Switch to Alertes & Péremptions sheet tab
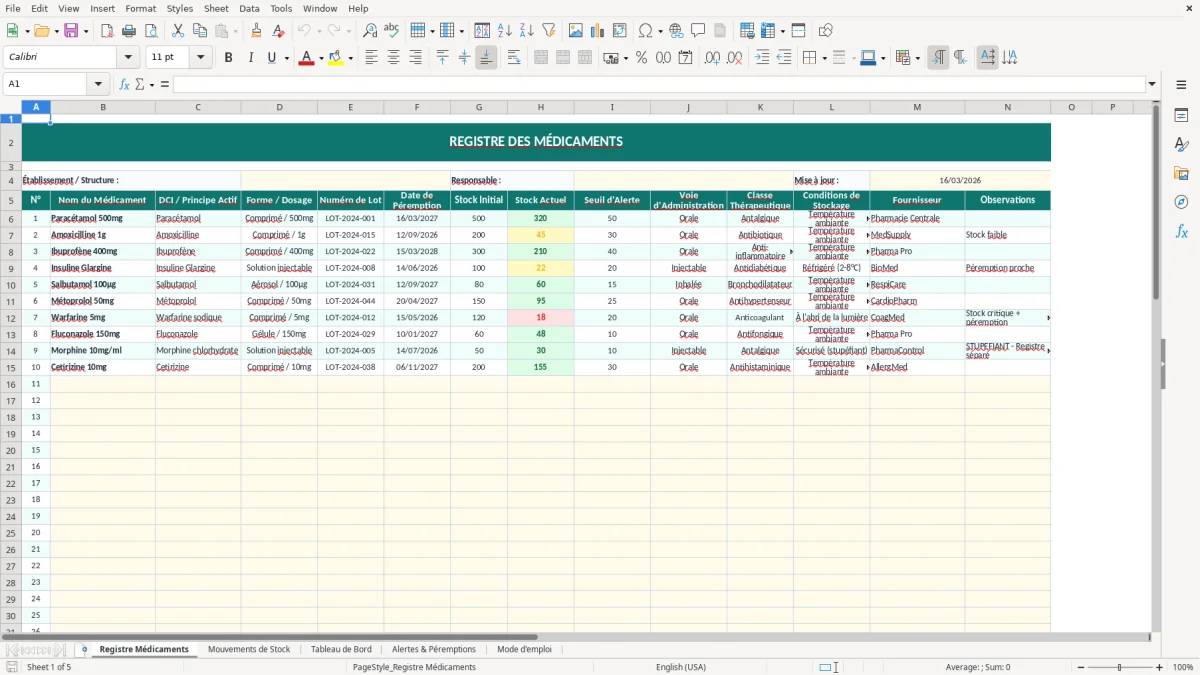This screenshot has width=1200, height=675. (x=434, y=649)
